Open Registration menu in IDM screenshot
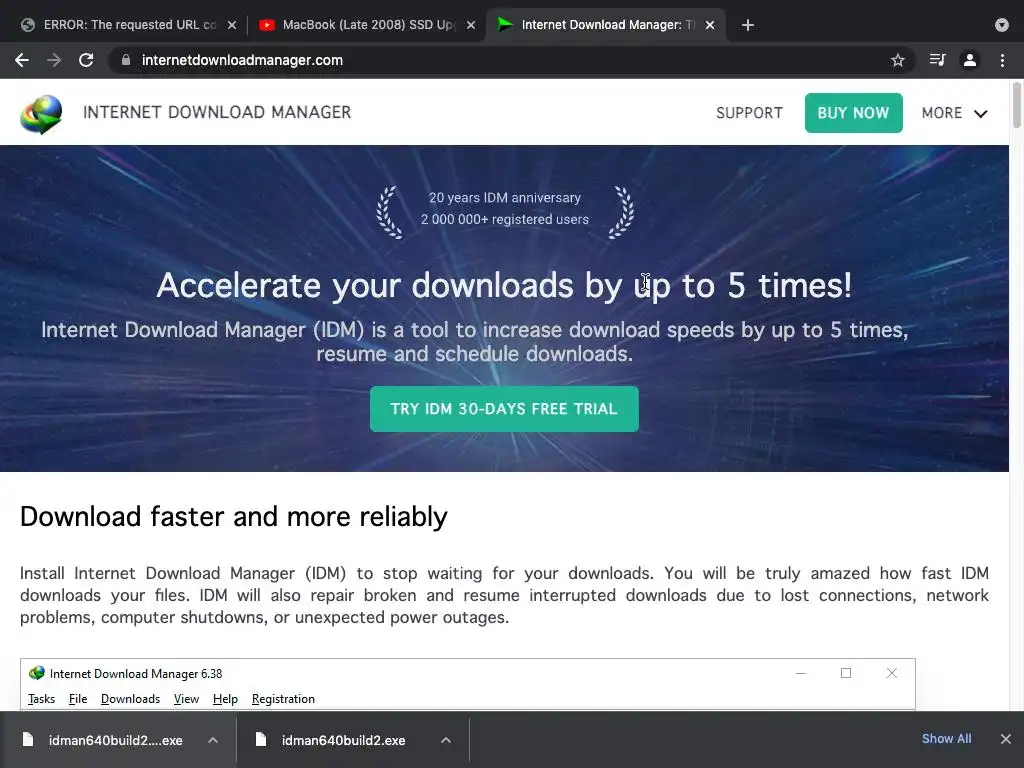The width and height of the screenshot is (1024, 768). (283, 699)
